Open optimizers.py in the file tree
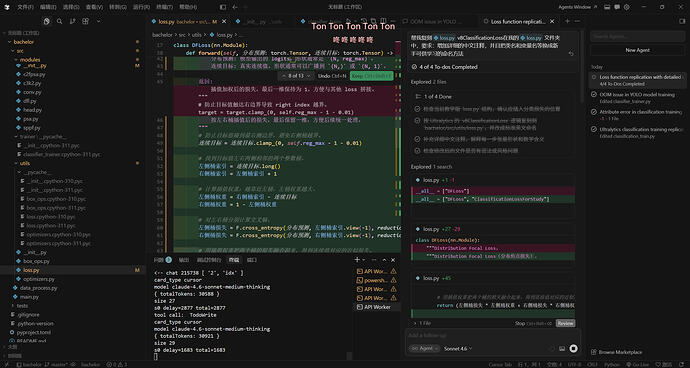Viewport: 690px width, 368px height. (39, 279)
